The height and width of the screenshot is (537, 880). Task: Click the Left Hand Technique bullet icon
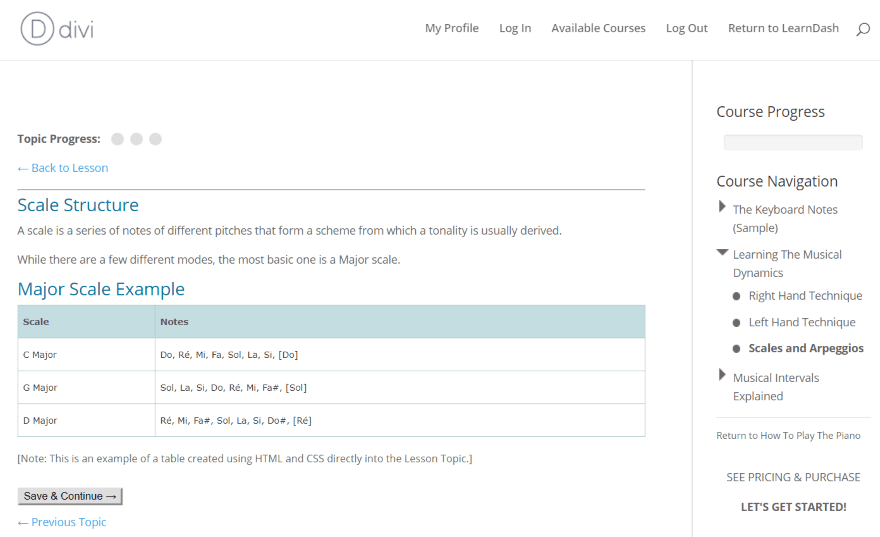[737, 323]
